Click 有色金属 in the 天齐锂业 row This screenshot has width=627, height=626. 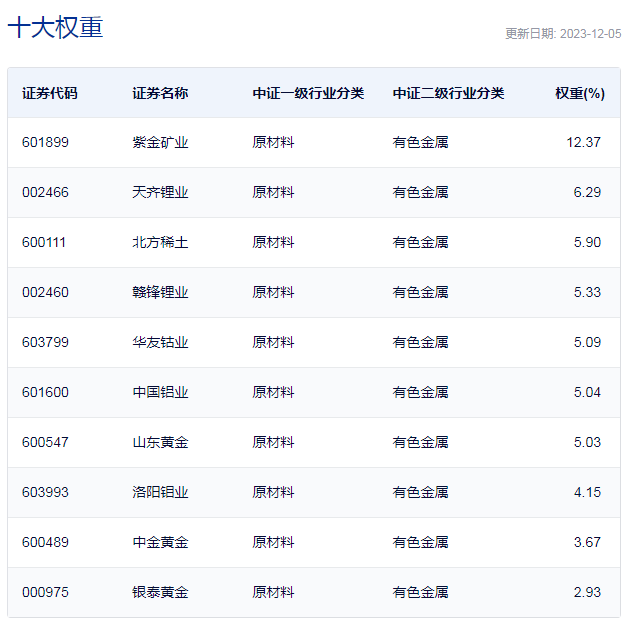(x=420, y=192)
